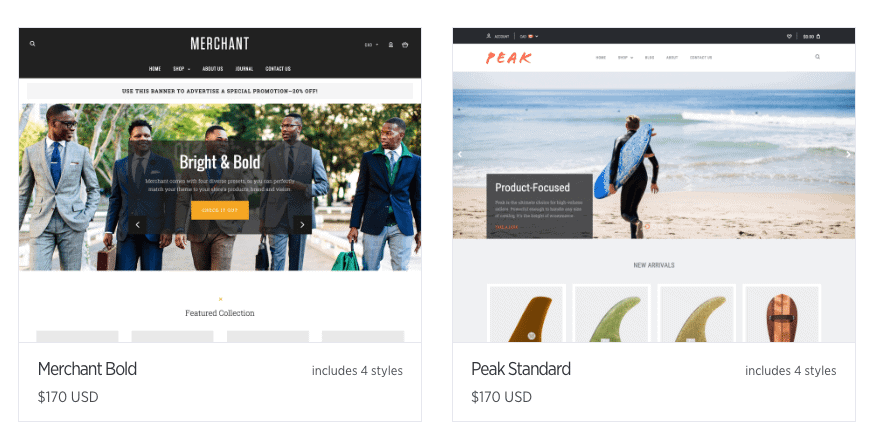Open the Merchant Bold theme title
Viewport: 877px width, 445px height.
(87, 369)
